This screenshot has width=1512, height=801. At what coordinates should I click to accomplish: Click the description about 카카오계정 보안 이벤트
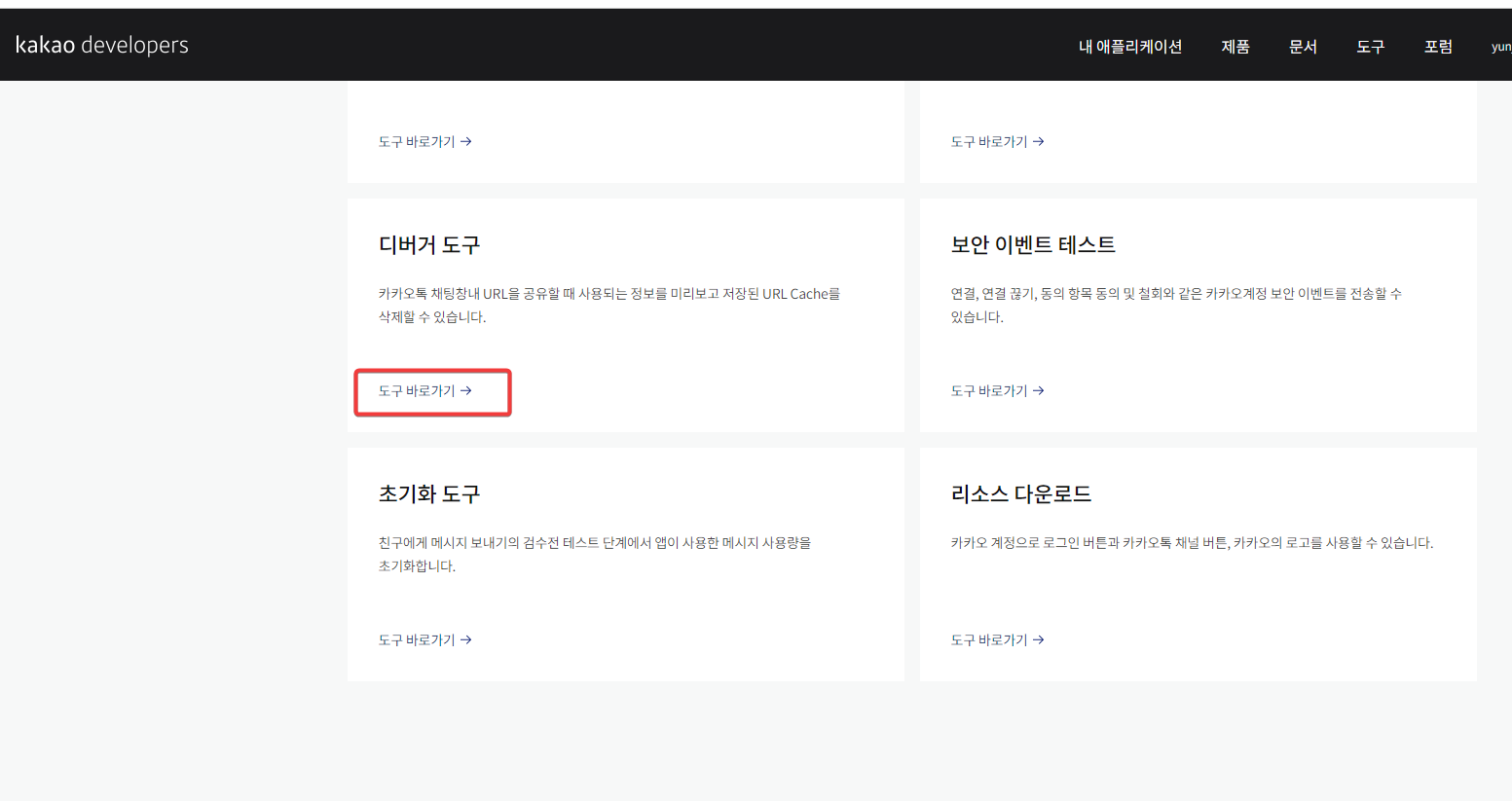click(x=1176, y=306)
